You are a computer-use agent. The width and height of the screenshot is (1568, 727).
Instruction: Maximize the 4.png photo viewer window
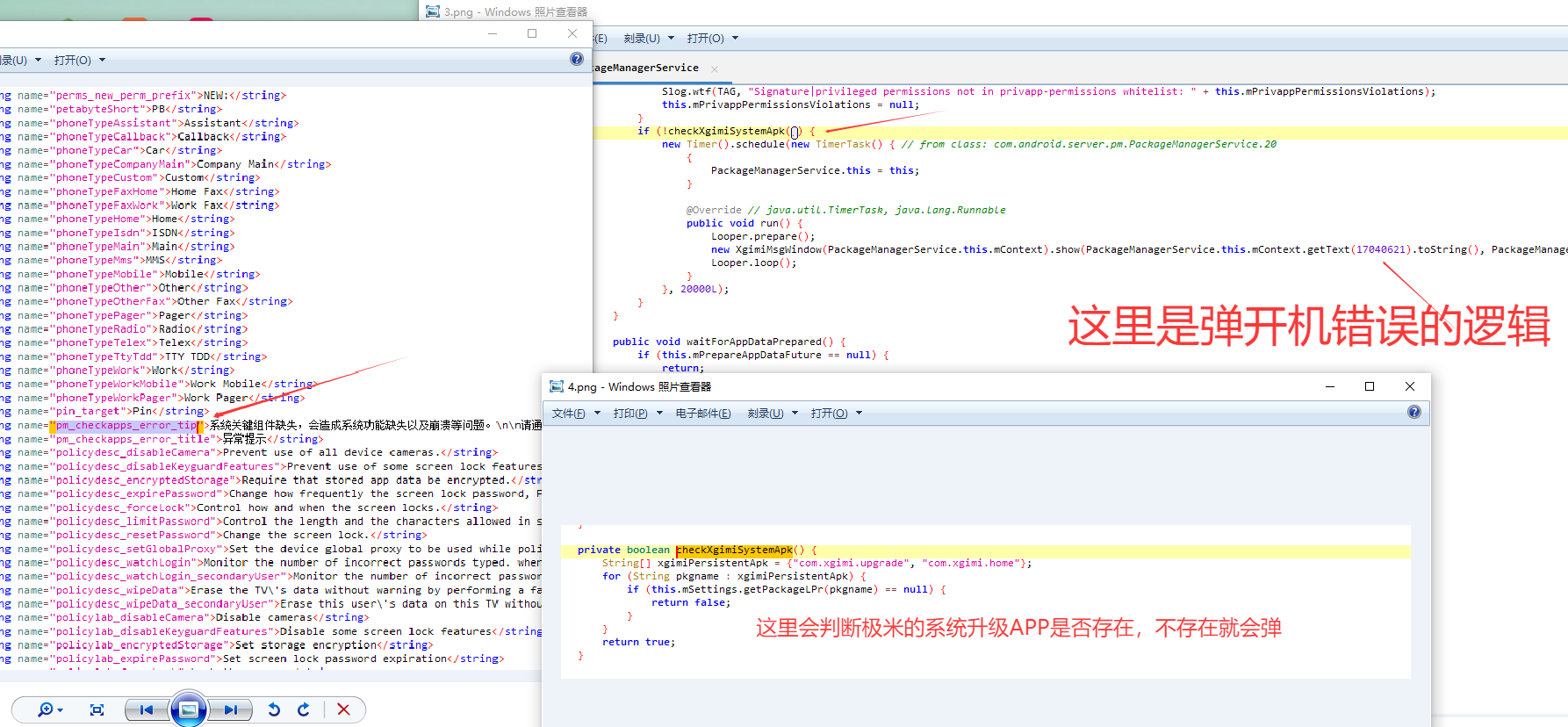click(x=1370, y=386)
